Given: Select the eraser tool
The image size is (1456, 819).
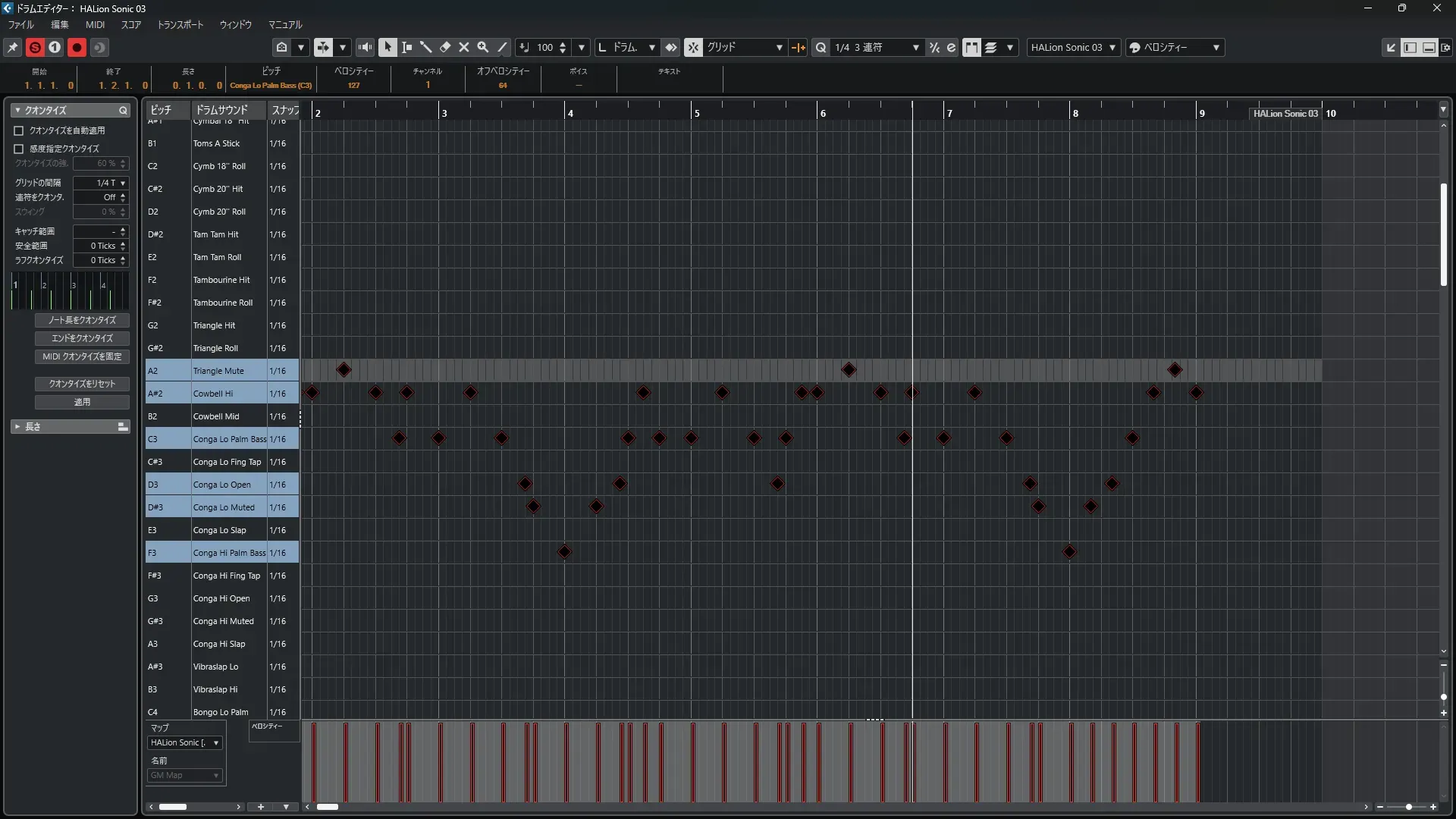Looking at the screenshot, I should click(x=445, y=47).
